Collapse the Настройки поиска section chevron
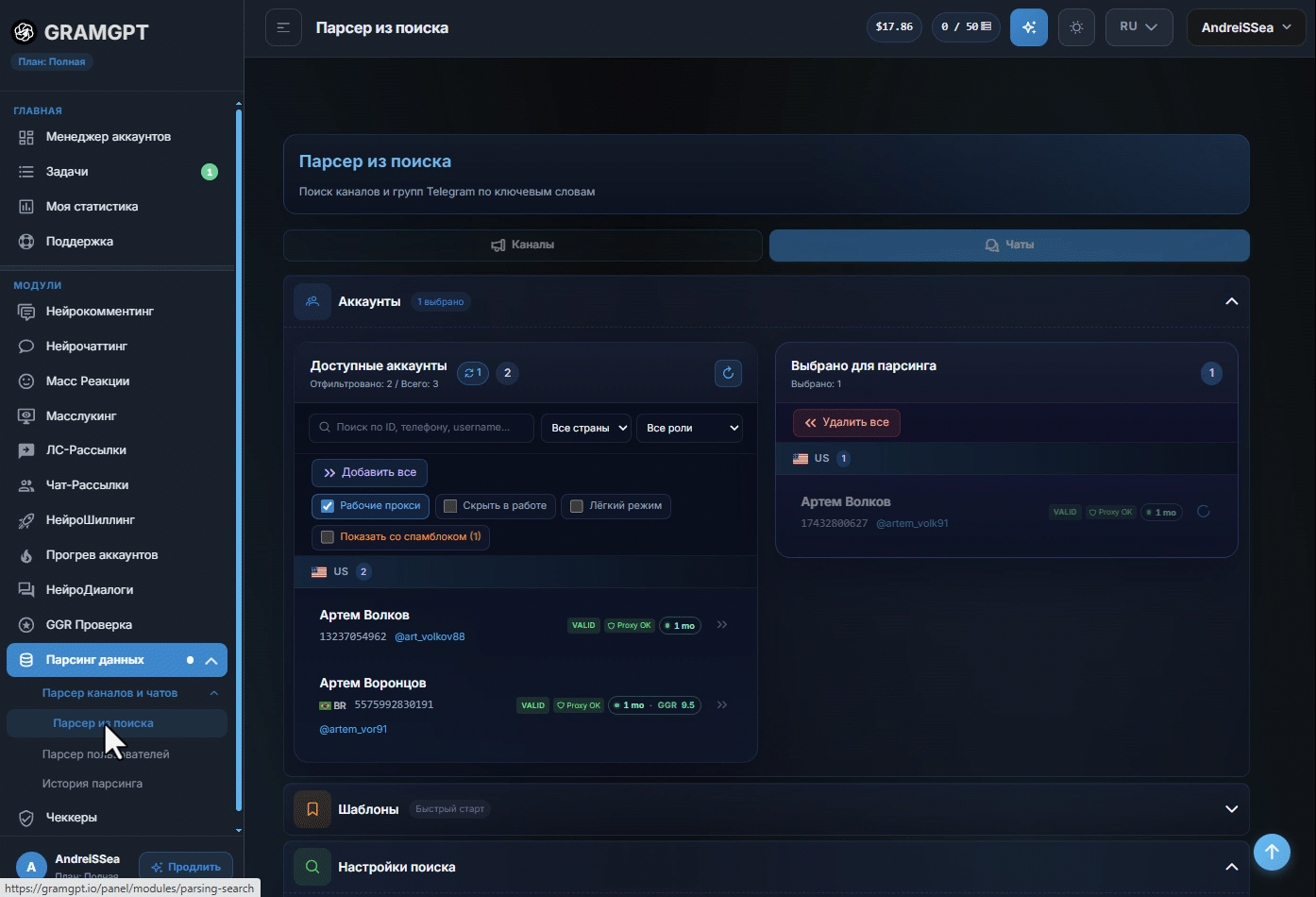 coord(1231,867)
